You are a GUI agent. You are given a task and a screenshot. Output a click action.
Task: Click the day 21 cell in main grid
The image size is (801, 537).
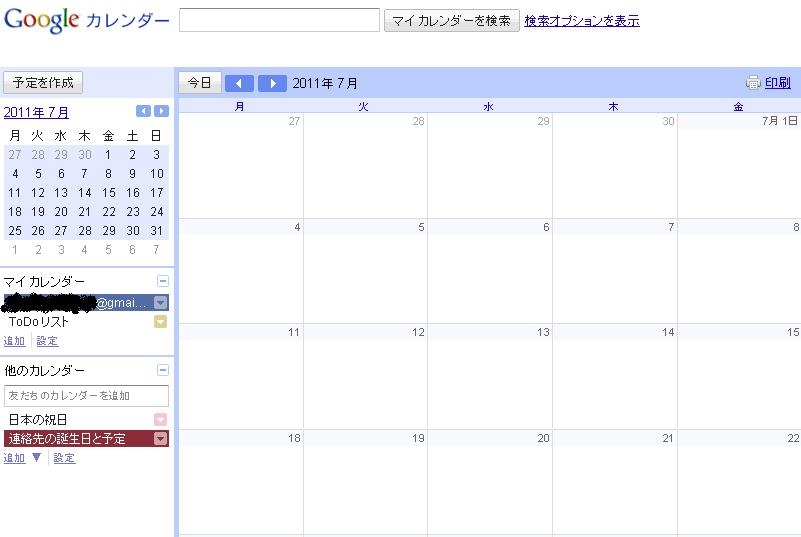[615, 483]
